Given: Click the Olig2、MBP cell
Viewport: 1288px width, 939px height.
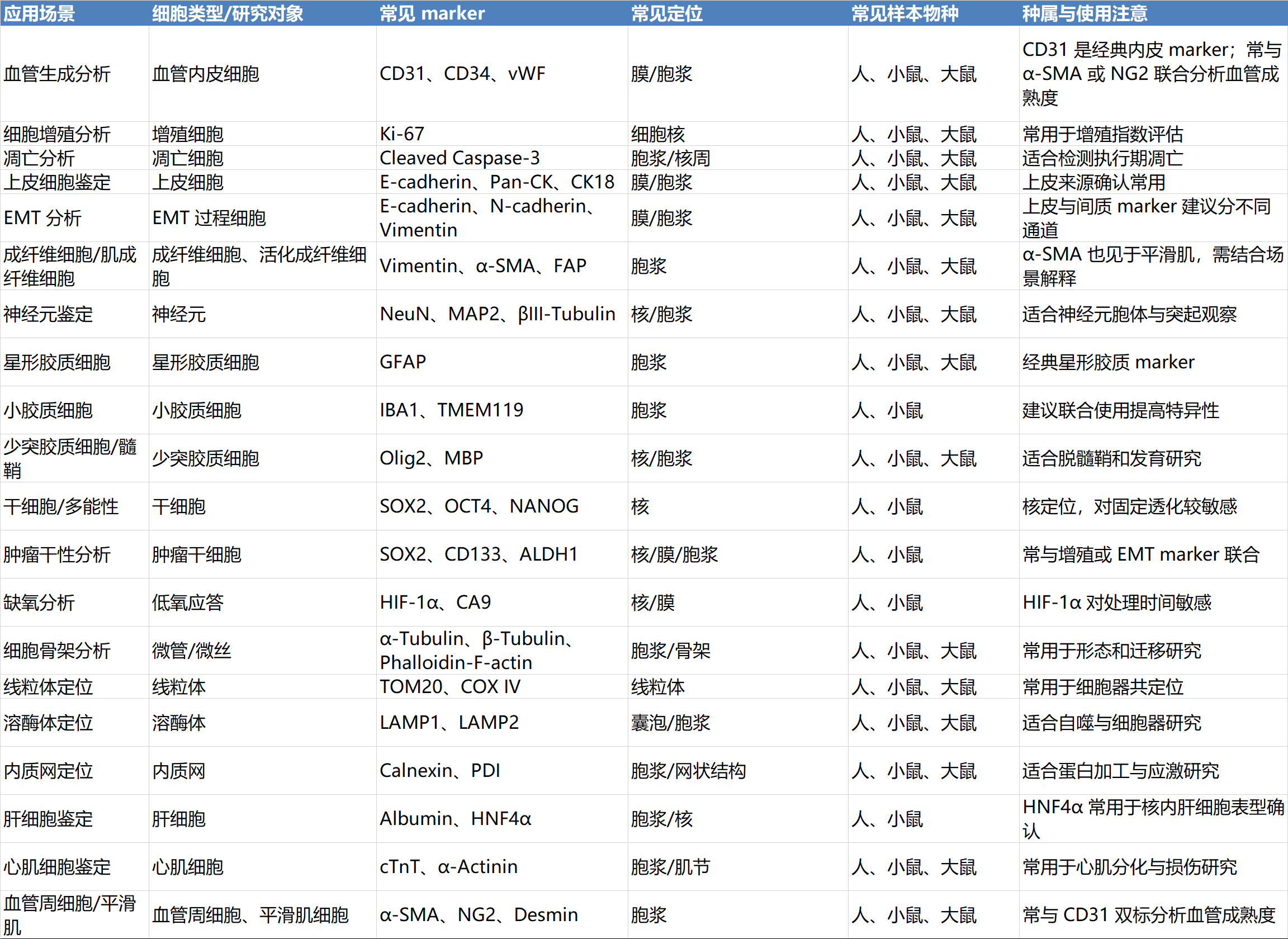Looking at the screenshot, I should pos(431,458).
